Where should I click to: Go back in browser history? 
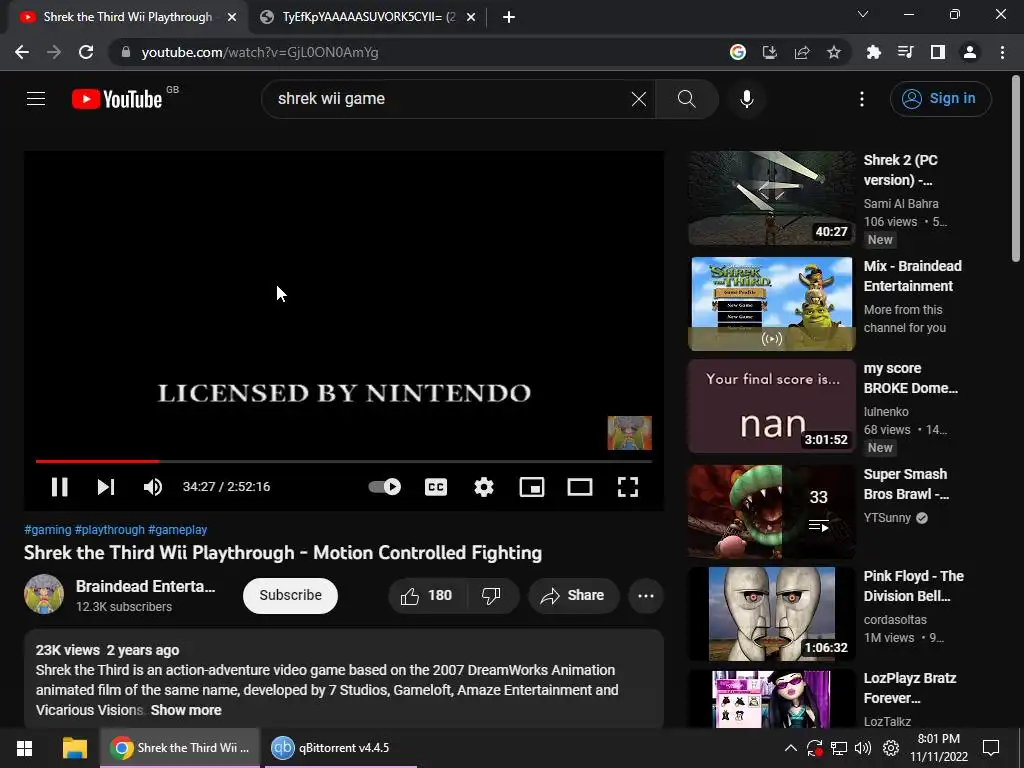[x=22, y=52]
